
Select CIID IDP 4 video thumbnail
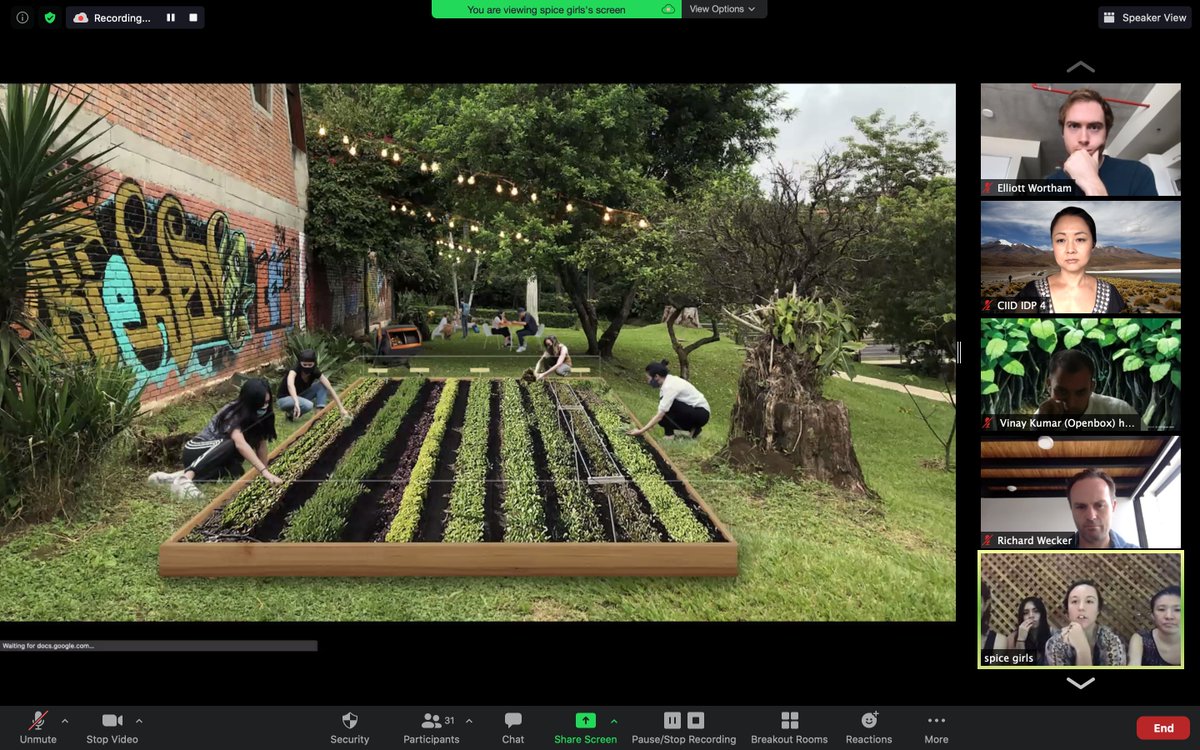click(x=1080, y=257)
